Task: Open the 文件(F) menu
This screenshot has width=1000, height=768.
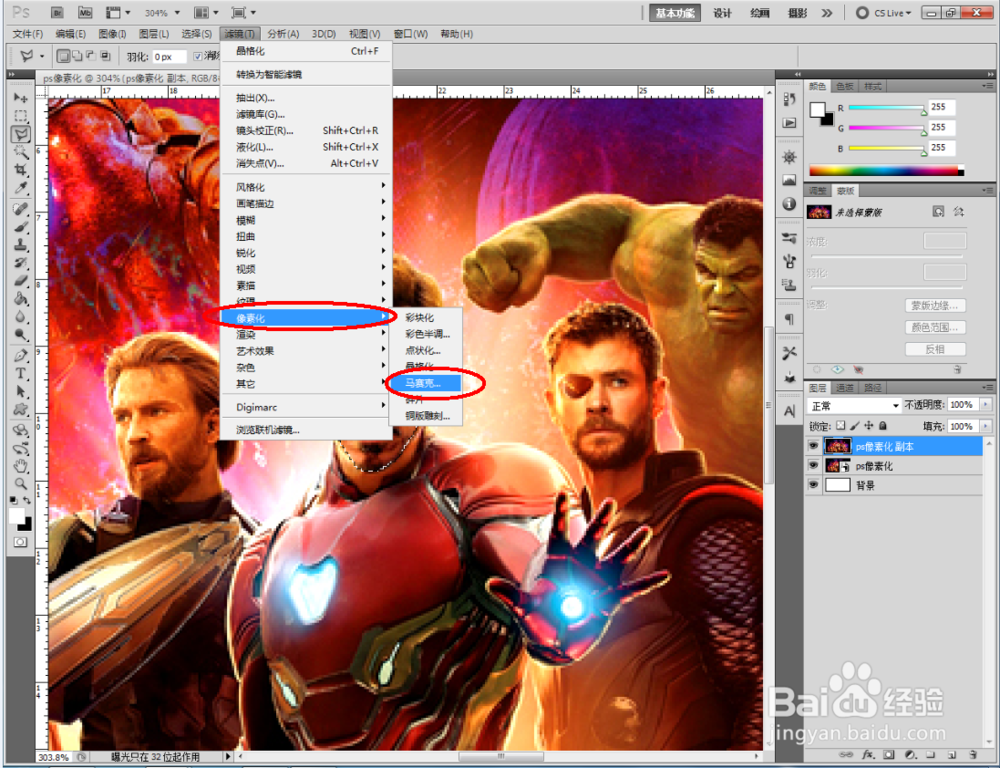Action: [x=27, y=34]
